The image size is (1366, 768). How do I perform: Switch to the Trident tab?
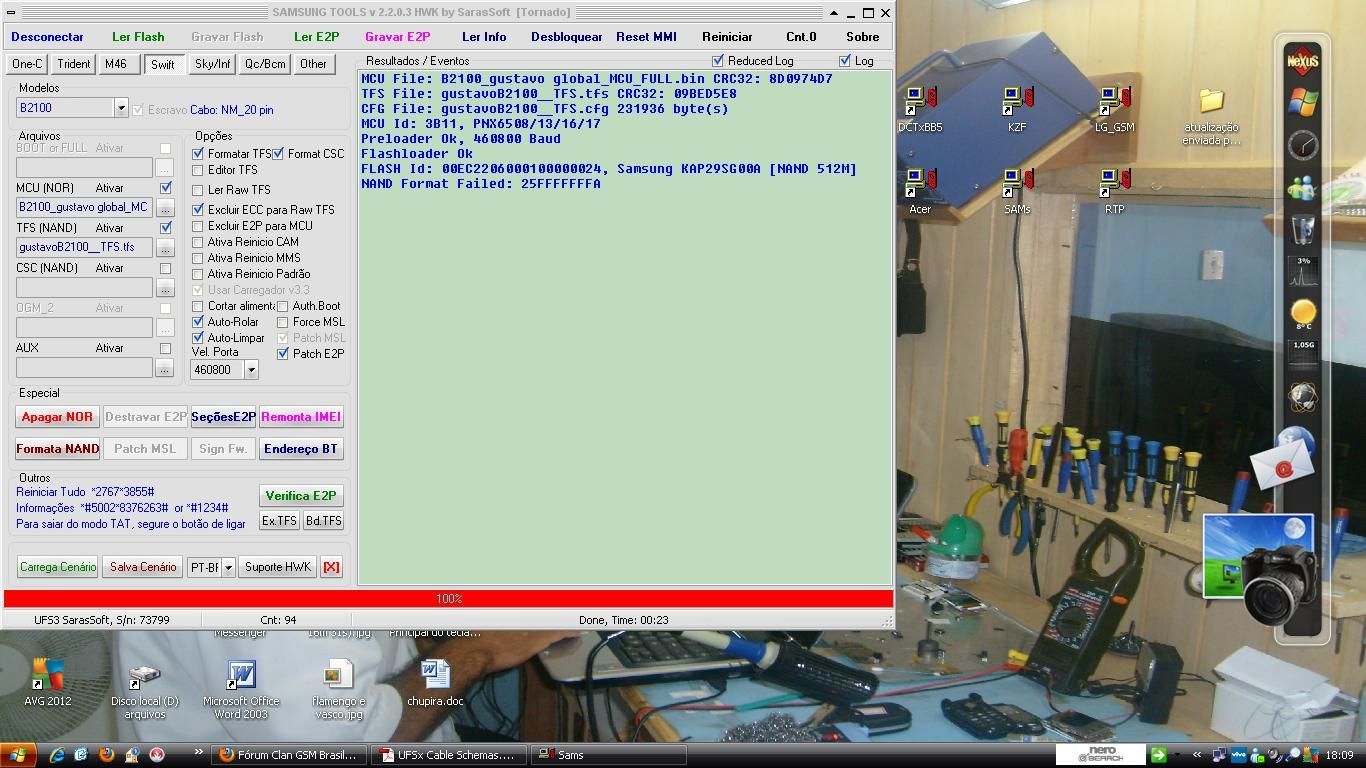(73, 64)
